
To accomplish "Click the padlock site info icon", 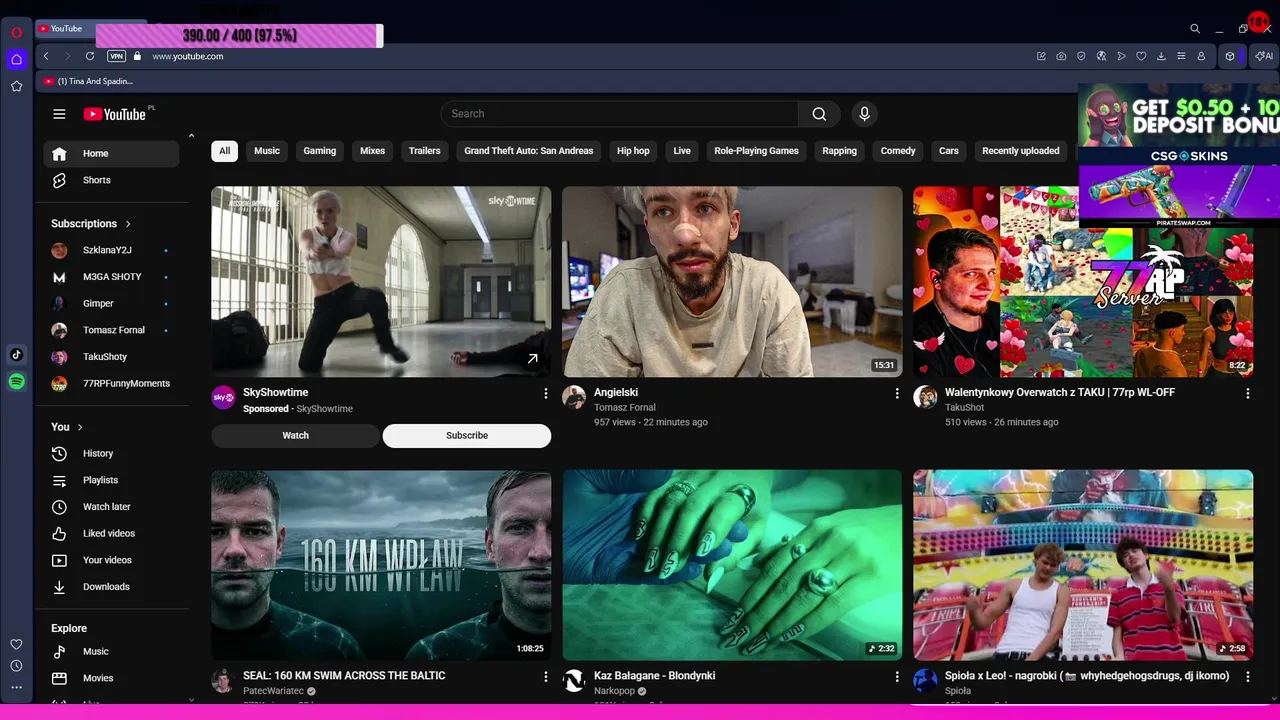I will [138, 56].
